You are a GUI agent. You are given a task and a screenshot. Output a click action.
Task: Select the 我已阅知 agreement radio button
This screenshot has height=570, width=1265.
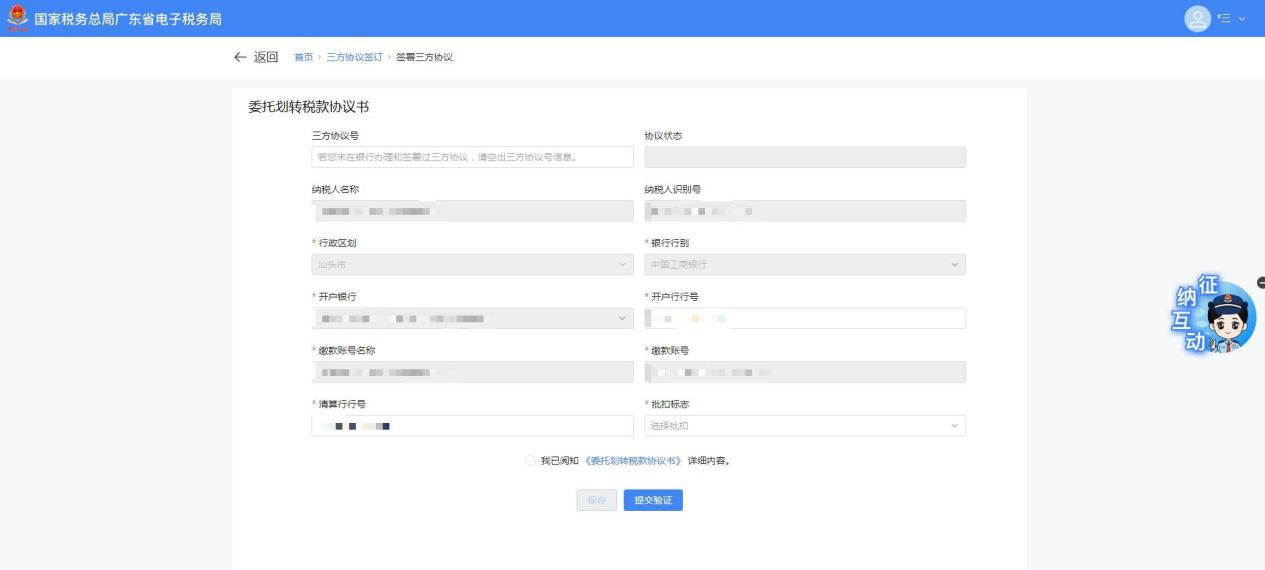tap(530, 461)
